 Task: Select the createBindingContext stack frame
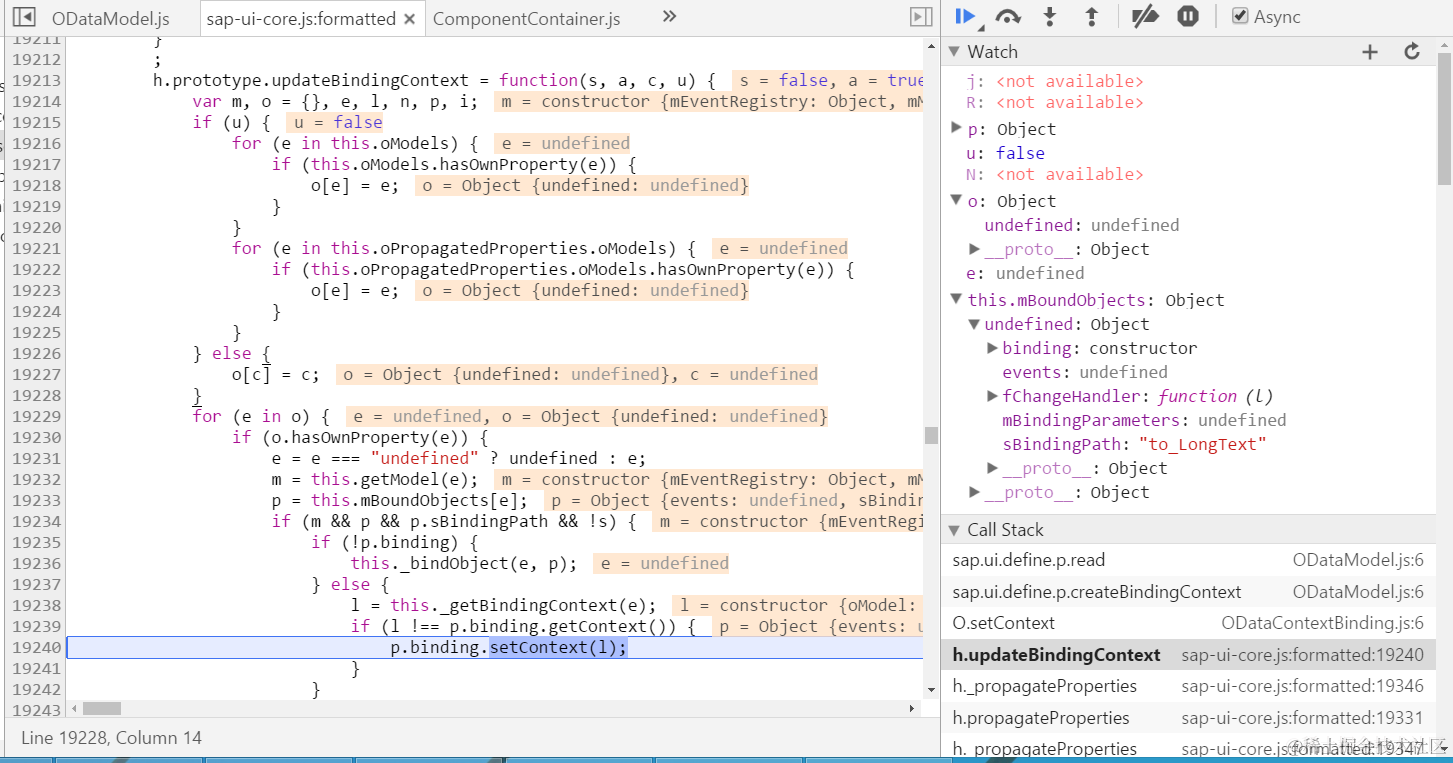(x=1188, y=592)
